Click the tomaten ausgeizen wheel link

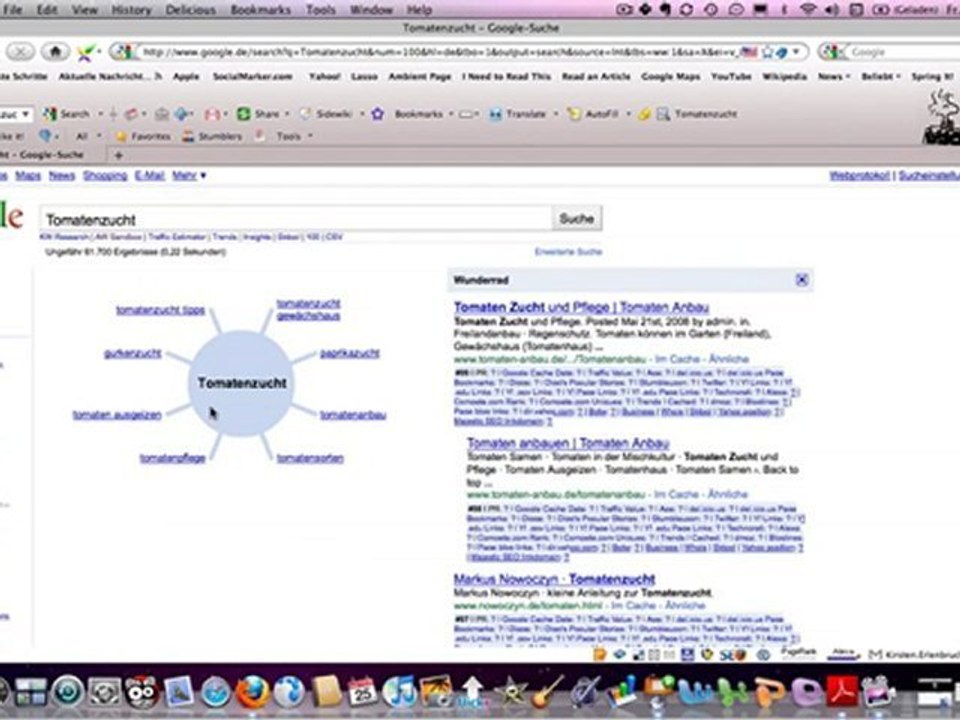pos(117,415)
